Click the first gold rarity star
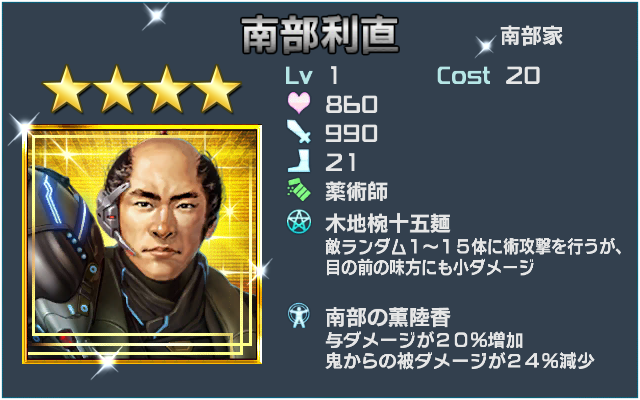Viewport: 640px width, 400px height. [66, 89]
